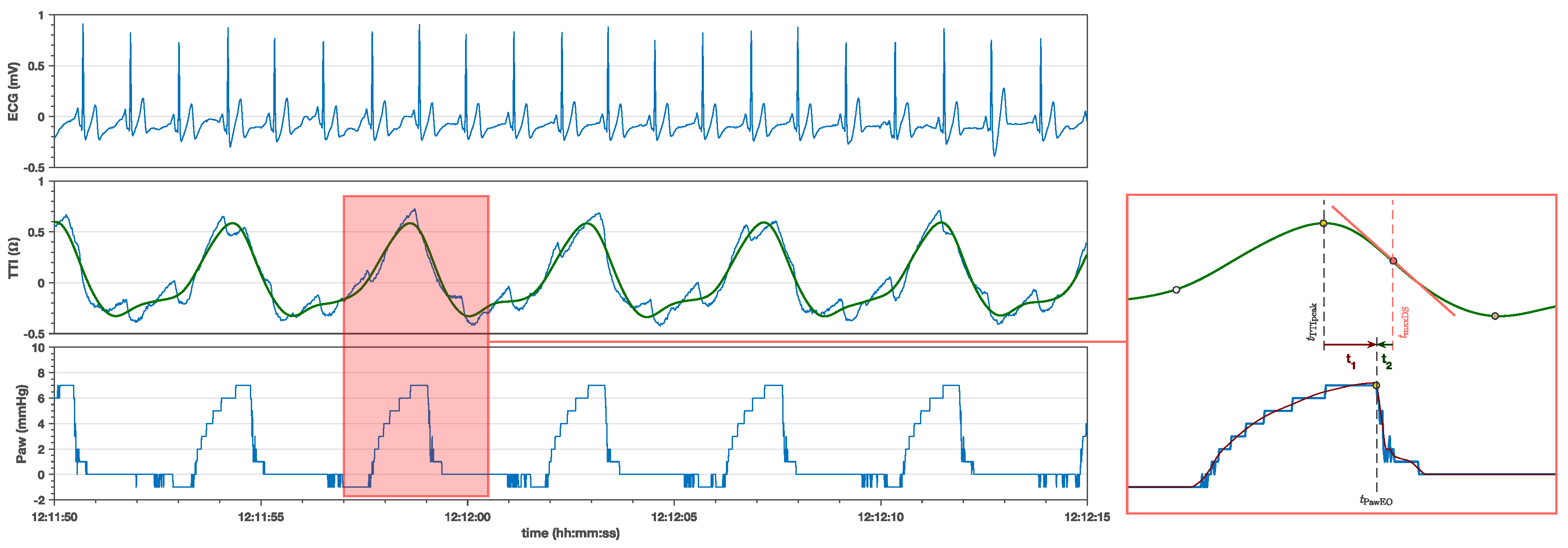
Task: Click the white marker on the green inset curve
Action: pyautogui.click(x=1176, y=290)
